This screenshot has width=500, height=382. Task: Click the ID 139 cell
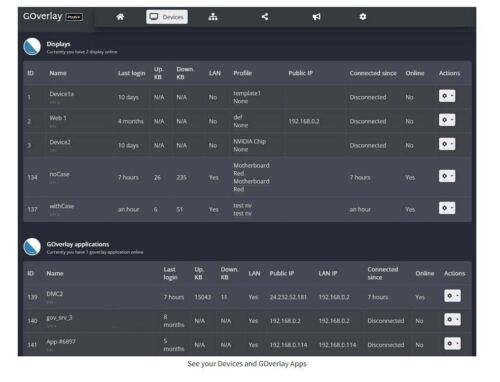tap(32, 297)
